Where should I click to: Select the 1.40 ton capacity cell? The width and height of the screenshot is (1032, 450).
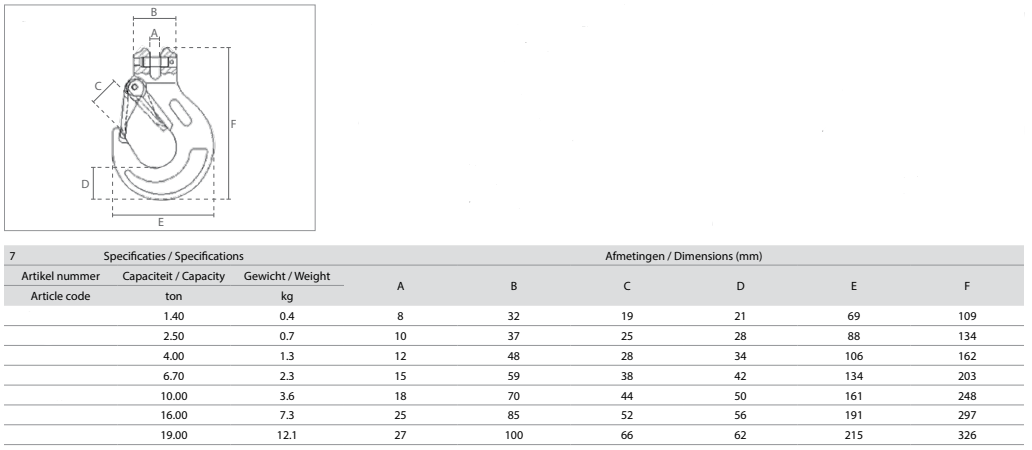tap(174, 316)
